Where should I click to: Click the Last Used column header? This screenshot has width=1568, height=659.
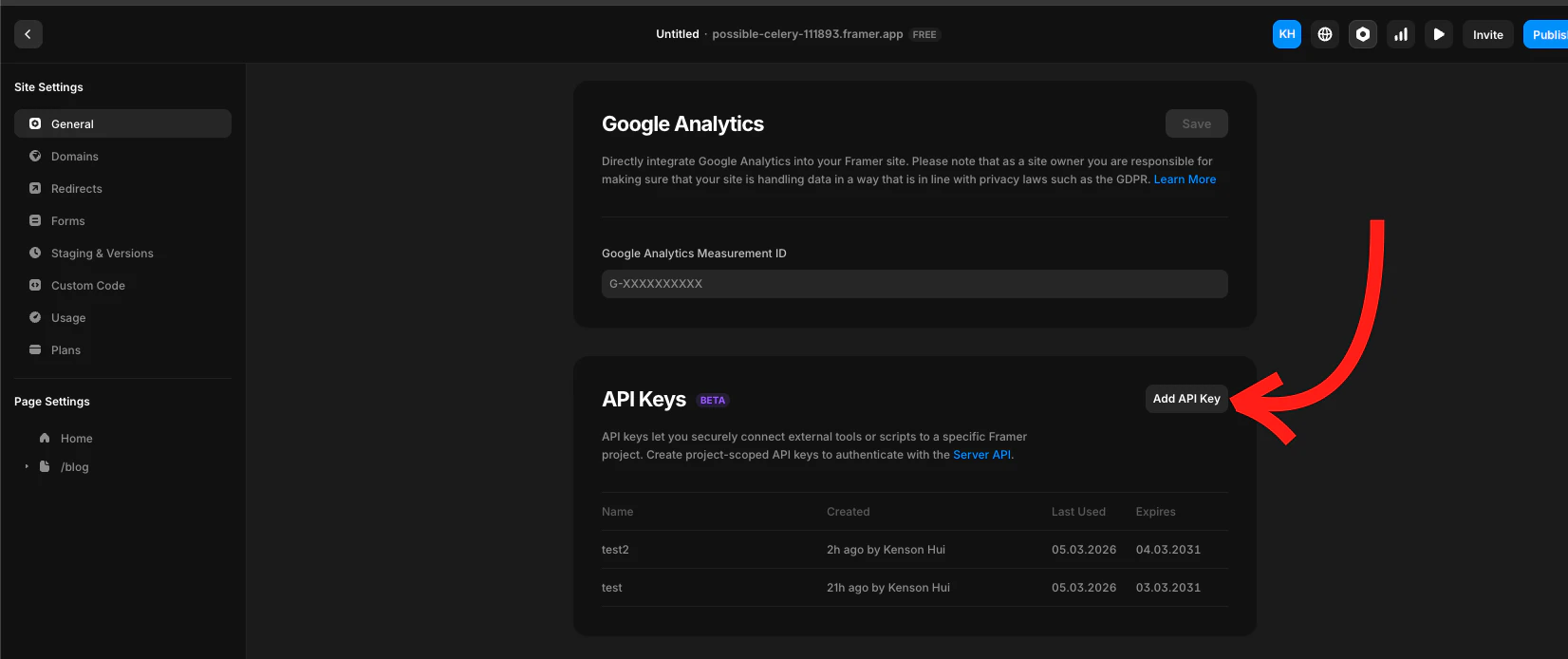pos(1078,512)
